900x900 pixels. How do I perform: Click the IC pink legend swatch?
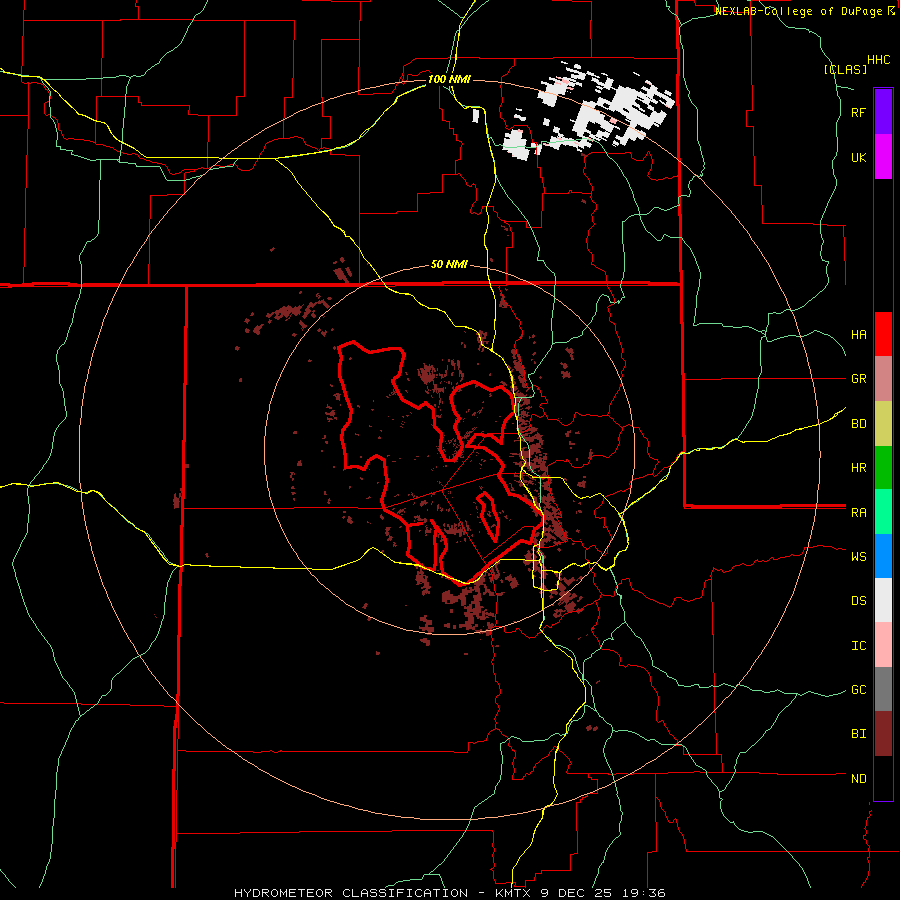883,645
